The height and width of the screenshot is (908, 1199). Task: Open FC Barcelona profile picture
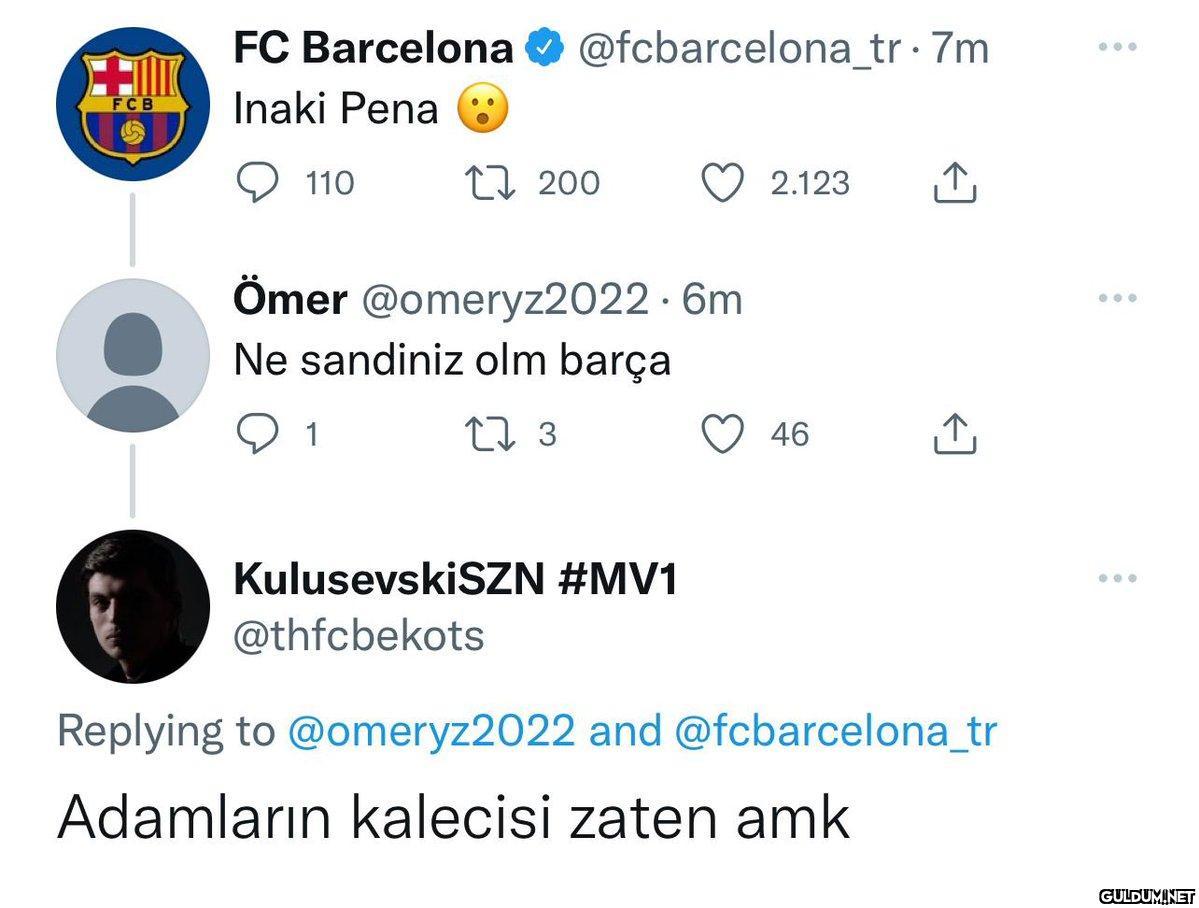click(x=132, y=104)
